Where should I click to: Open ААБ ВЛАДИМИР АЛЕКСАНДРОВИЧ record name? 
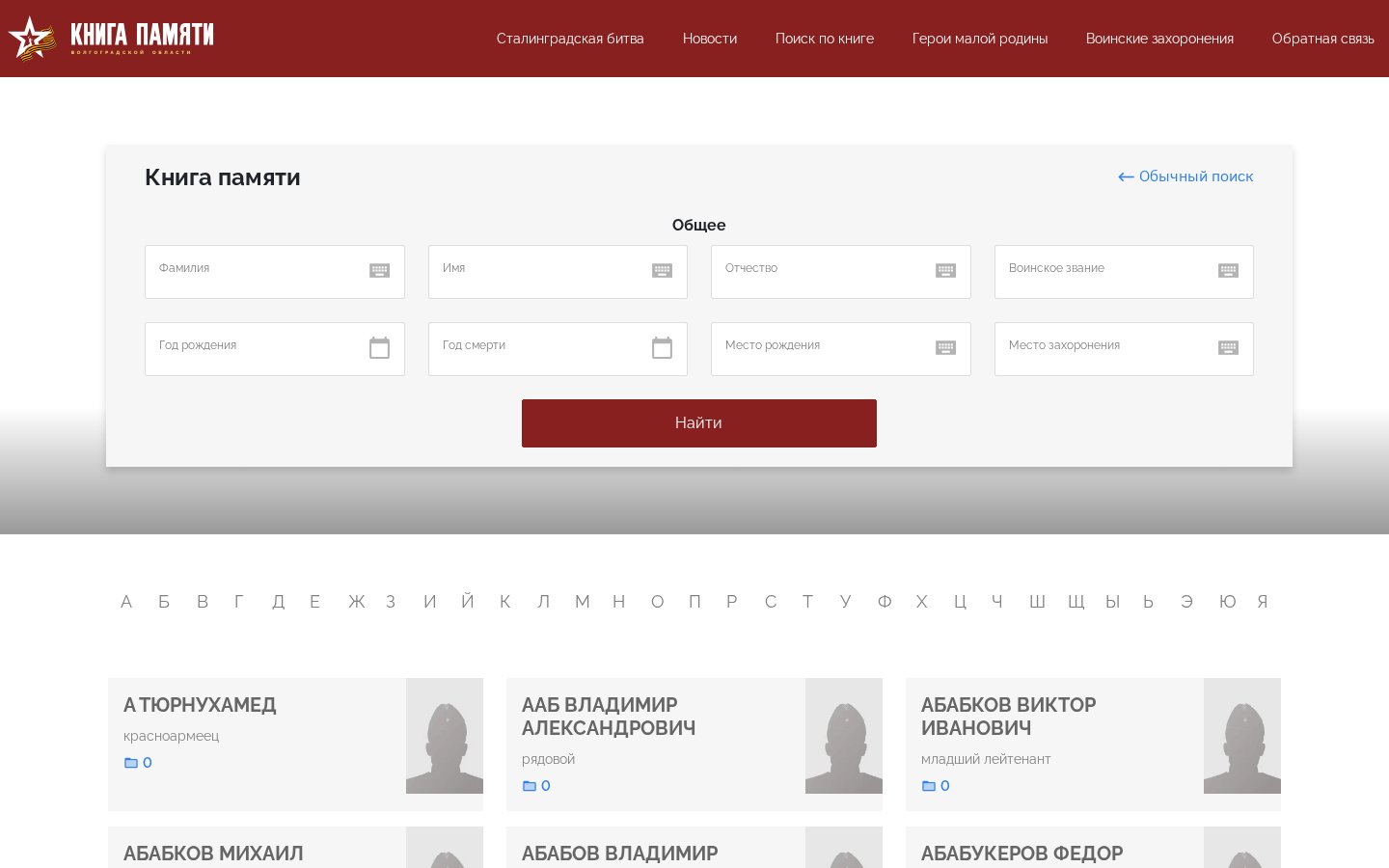tap(609, 717)
